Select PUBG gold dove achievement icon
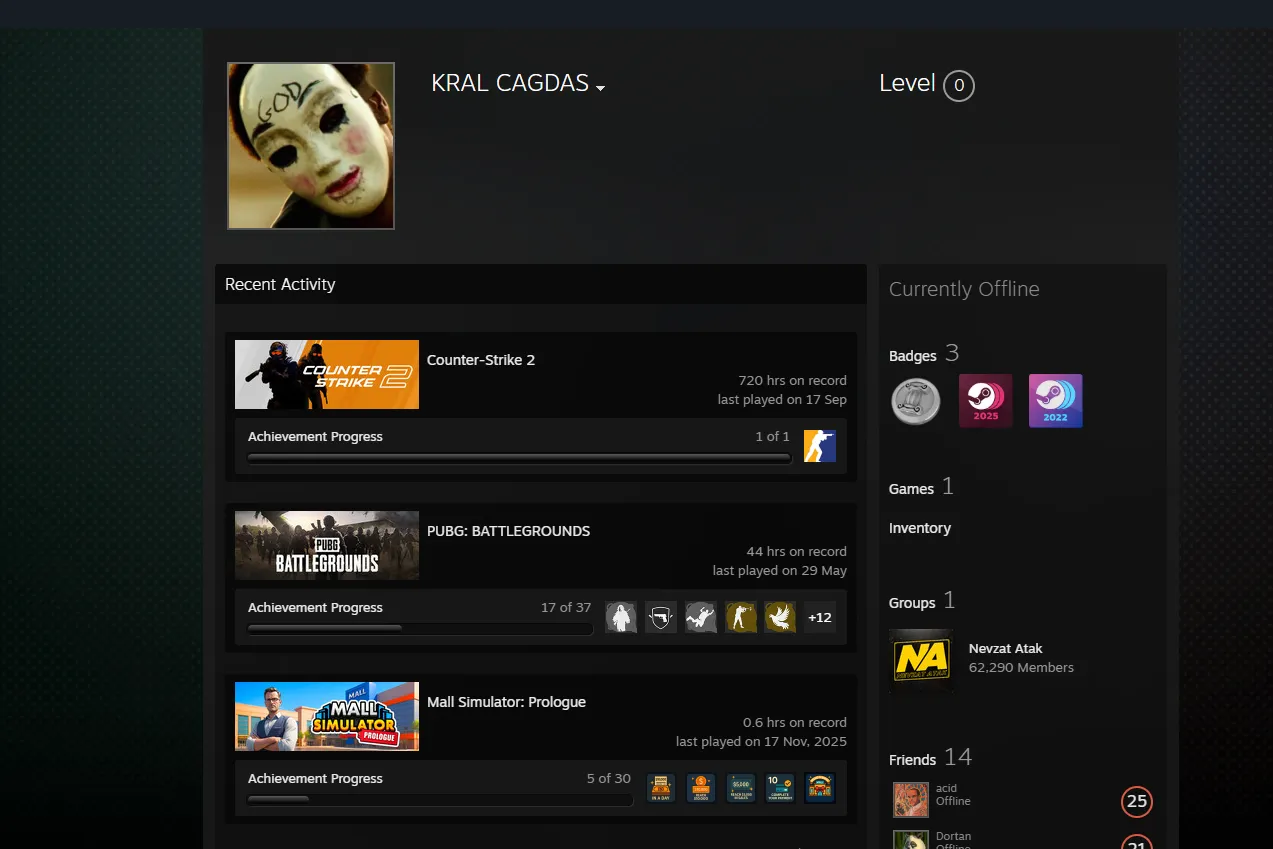The width and height of the screenshot is (1273, 849). (780, 617)
